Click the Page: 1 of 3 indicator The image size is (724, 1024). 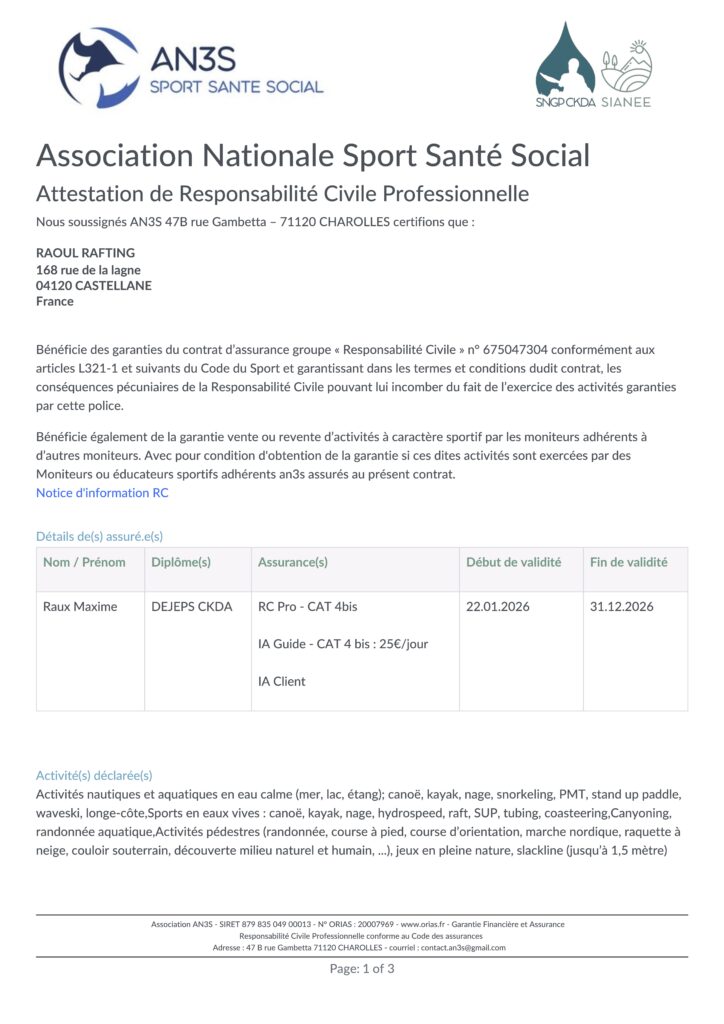coord(362,968)
